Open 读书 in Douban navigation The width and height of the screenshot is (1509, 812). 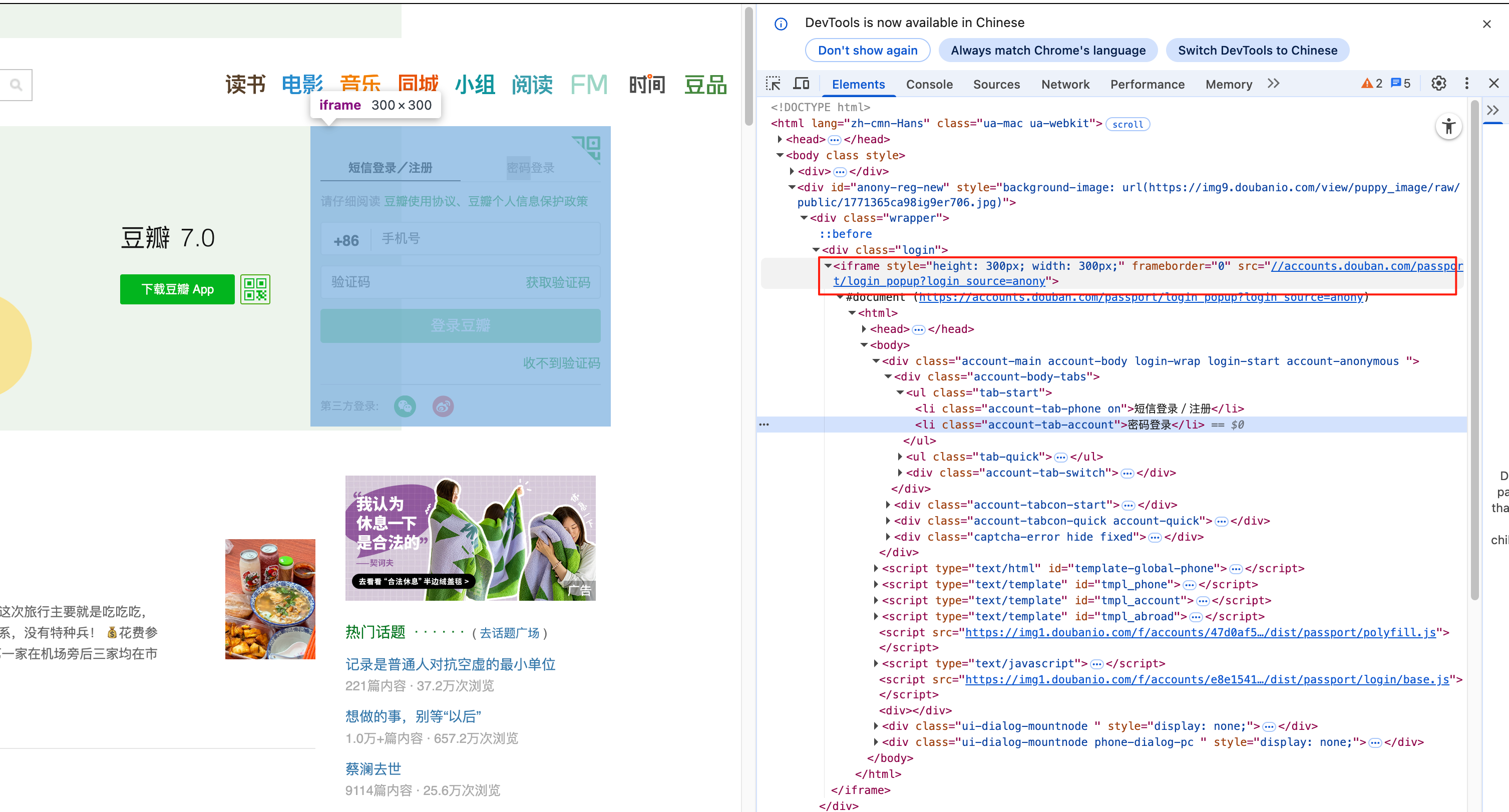coord(246,85)
